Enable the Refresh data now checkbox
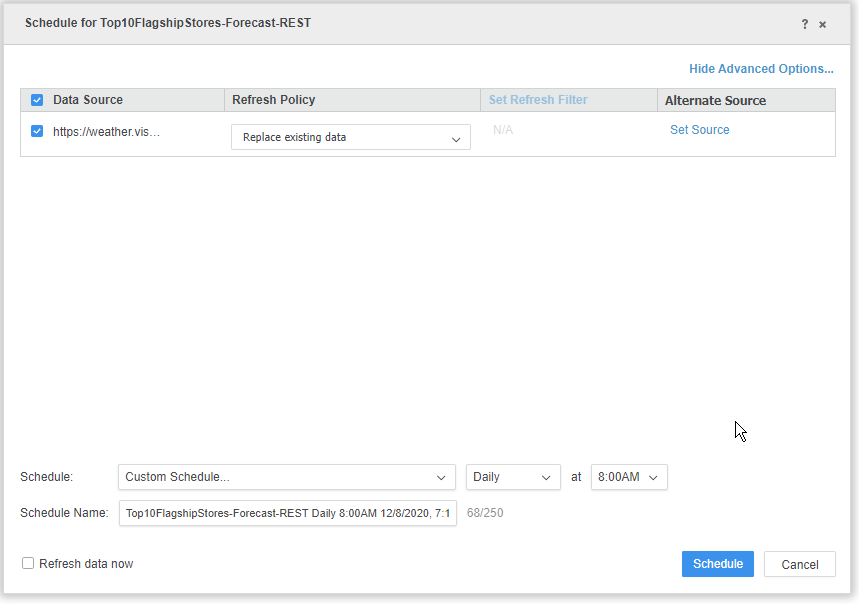 [28, 563]
